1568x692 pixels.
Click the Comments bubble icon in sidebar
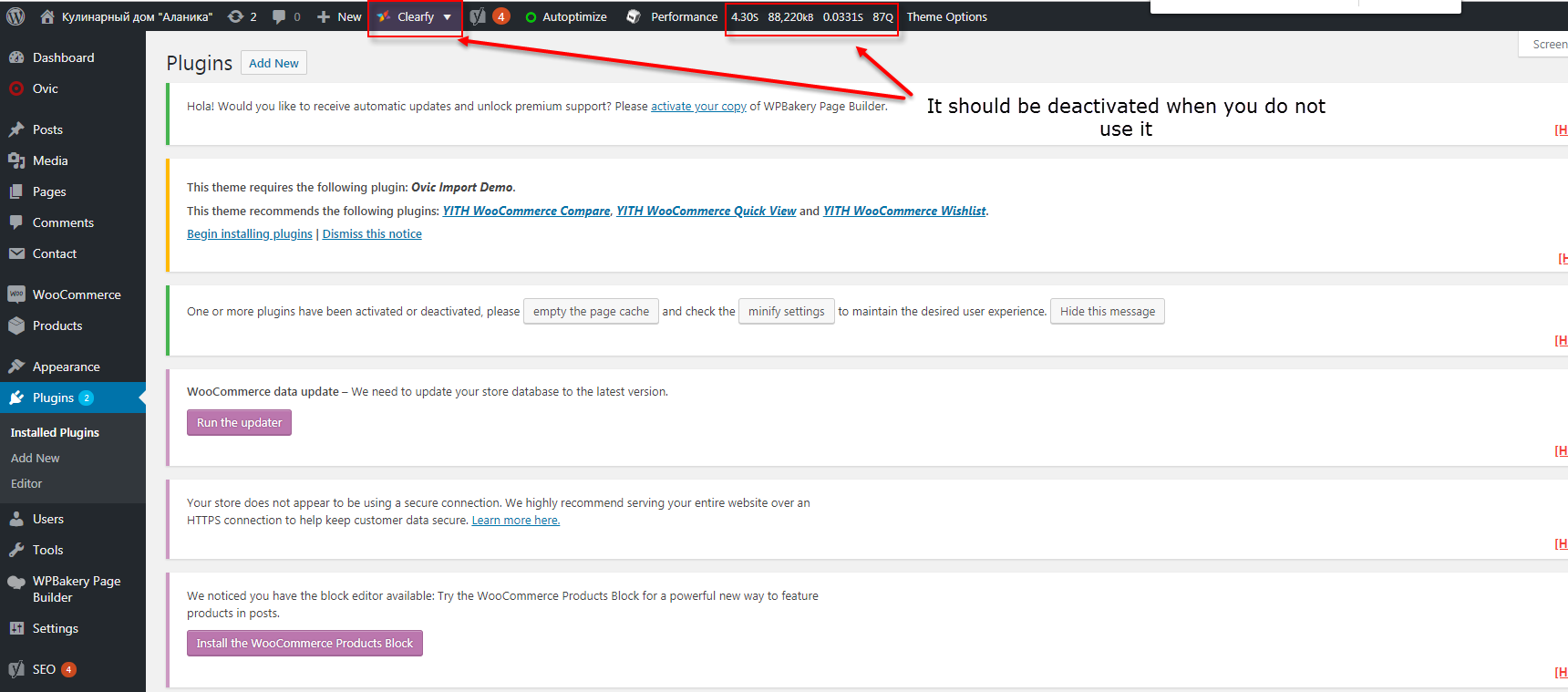tap(16, 222)
